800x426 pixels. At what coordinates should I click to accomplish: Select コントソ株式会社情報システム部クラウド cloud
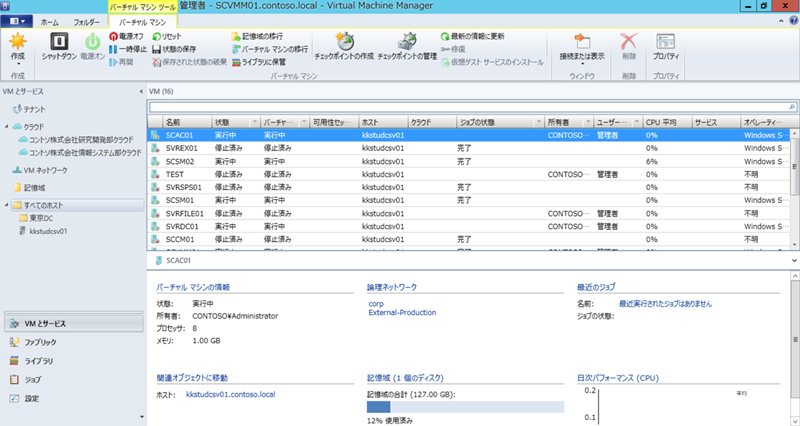[x=80, y=153]
